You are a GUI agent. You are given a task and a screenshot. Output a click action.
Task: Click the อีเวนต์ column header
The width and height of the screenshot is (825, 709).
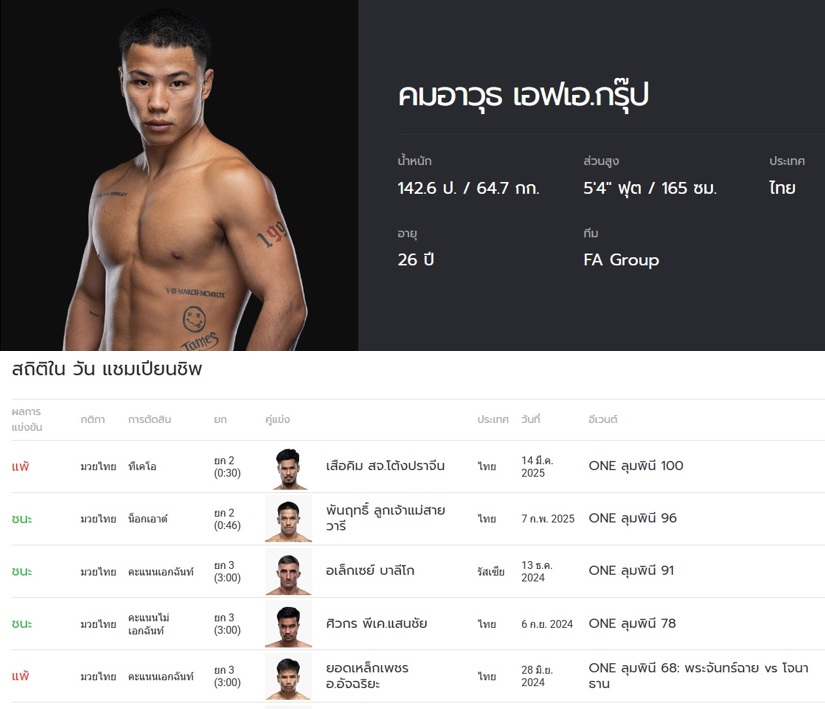[602, 420]
